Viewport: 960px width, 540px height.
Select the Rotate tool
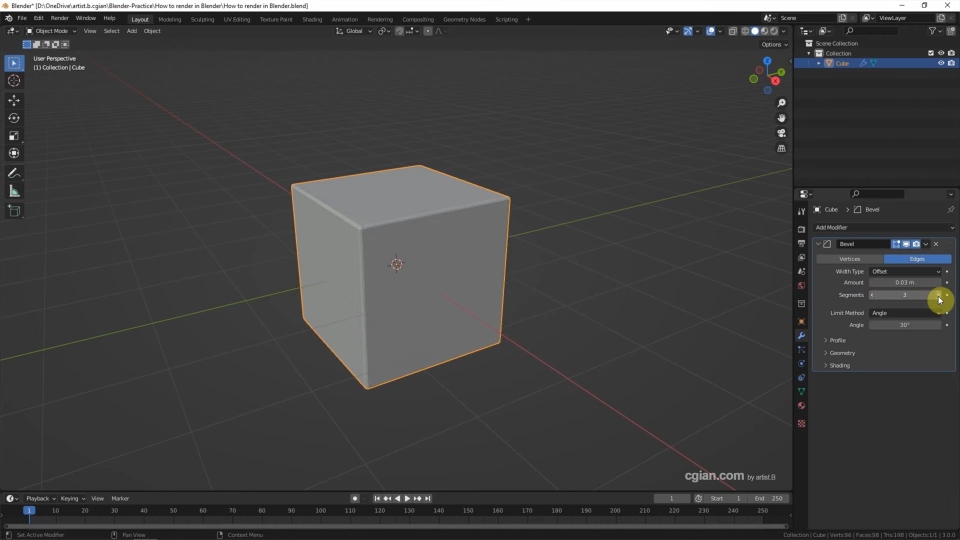tap(13, 118)
